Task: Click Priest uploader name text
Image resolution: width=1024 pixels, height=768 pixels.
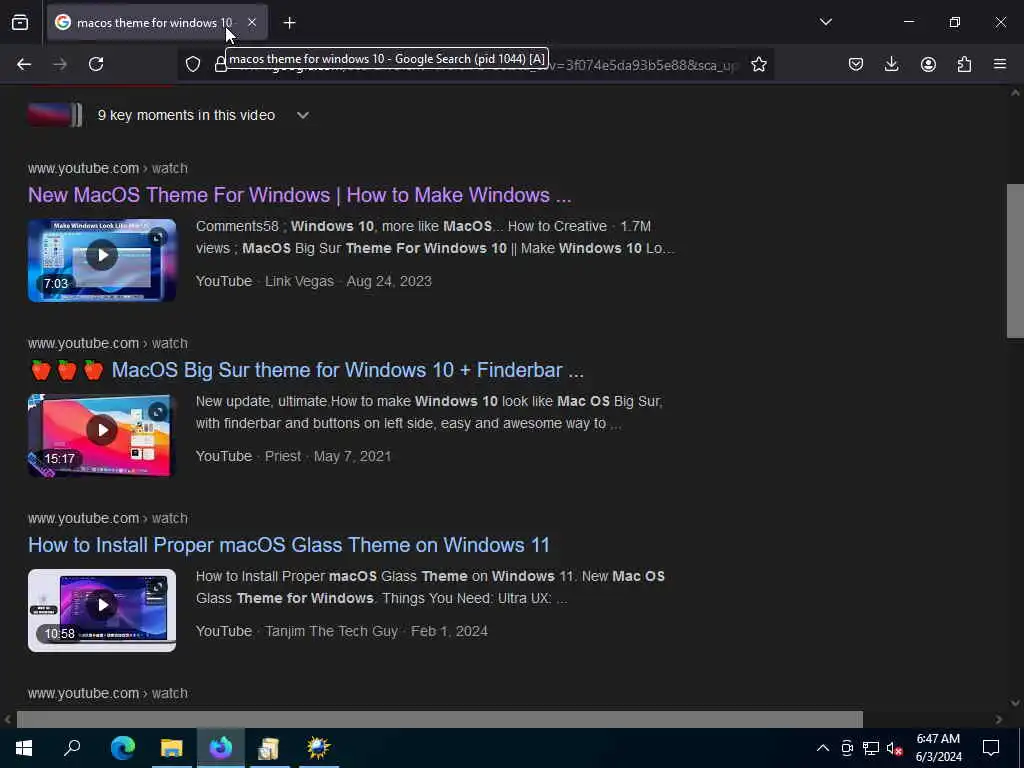Action: click(x=283, y=456)
